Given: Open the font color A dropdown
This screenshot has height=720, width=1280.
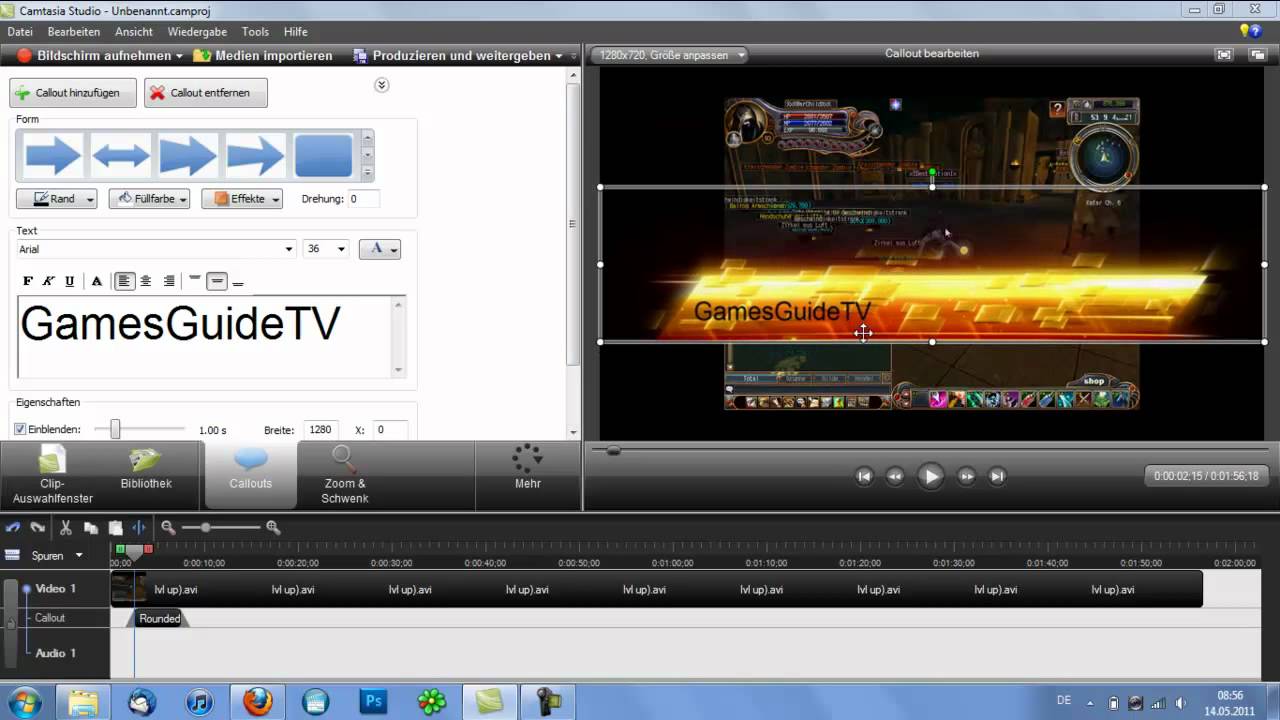Looking at the screenshot, I should pyautogui.click(x=380, y=249).
